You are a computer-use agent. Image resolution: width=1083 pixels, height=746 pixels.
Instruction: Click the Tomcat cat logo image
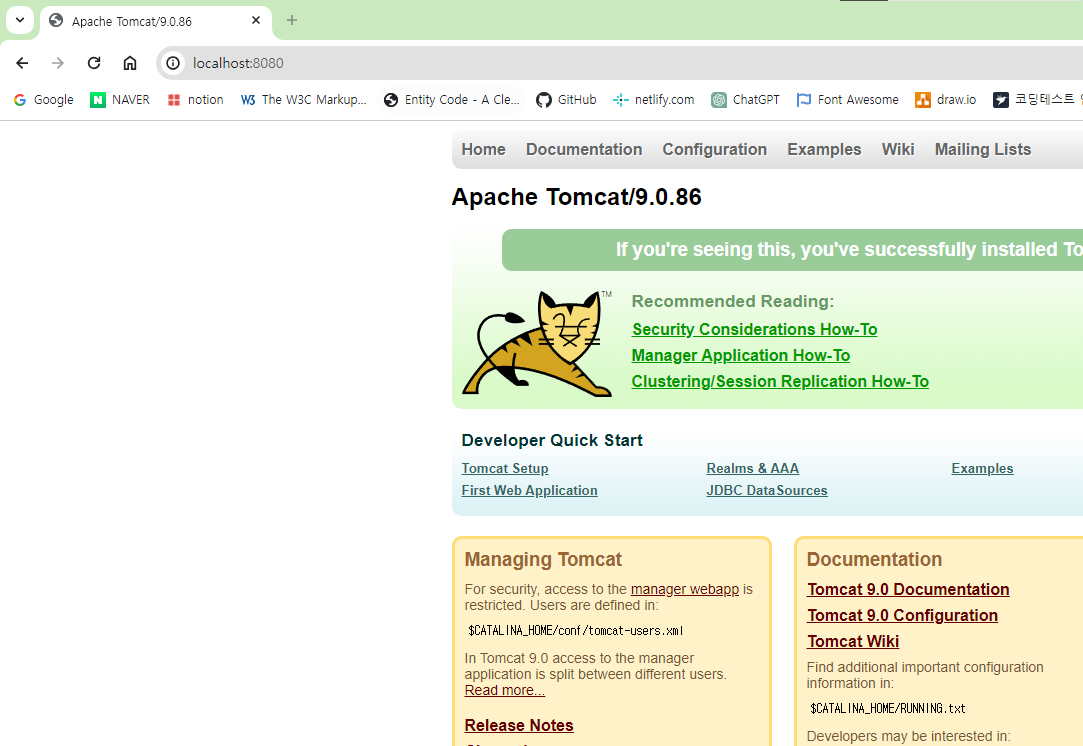pyautogui.click(x=537, y=343)
